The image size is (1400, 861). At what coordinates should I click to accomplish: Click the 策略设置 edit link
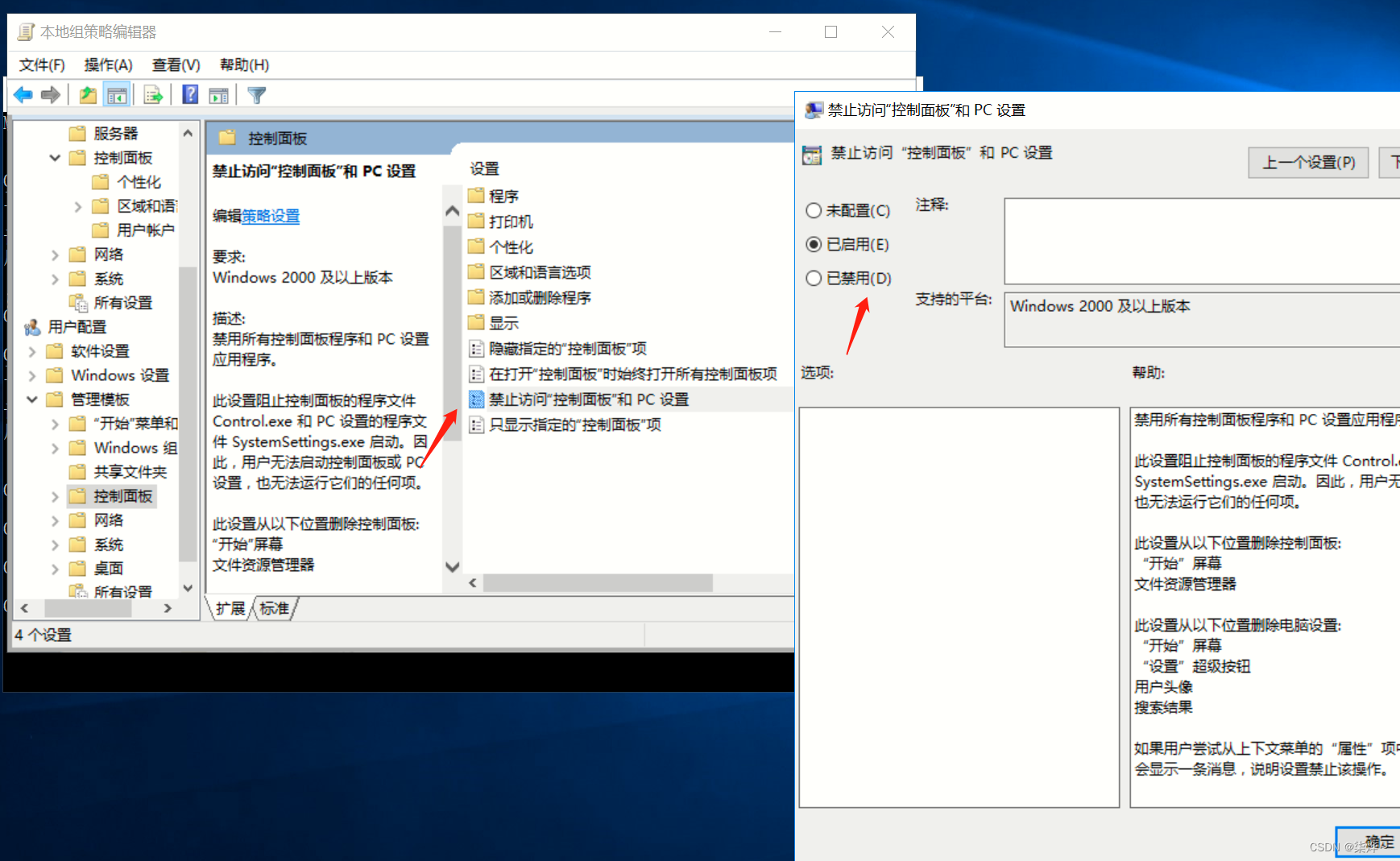pyautogui.click(x=271, y=216)
